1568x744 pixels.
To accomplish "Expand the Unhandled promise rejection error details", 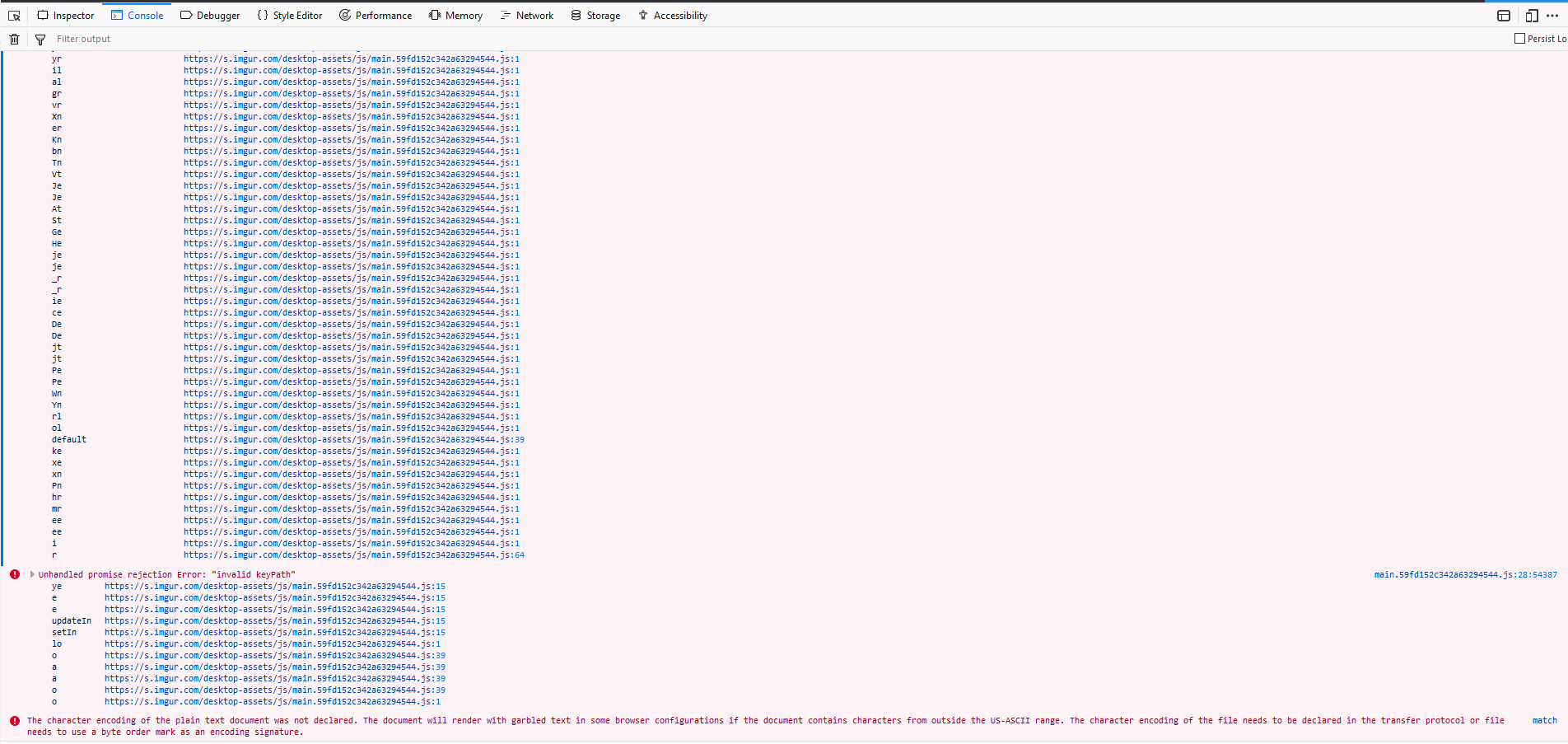I will [31, 574].
